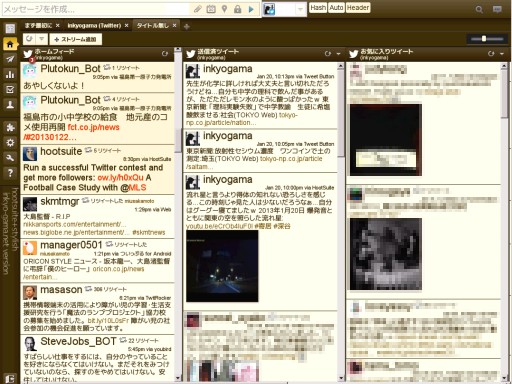Click the manager0501 username
512x384 pixels.
coord(71,245)
